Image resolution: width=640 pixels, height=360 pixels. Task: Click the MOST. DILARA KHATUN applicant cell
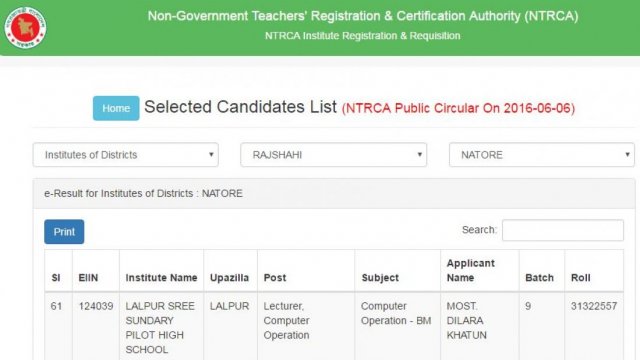(480, 321)
